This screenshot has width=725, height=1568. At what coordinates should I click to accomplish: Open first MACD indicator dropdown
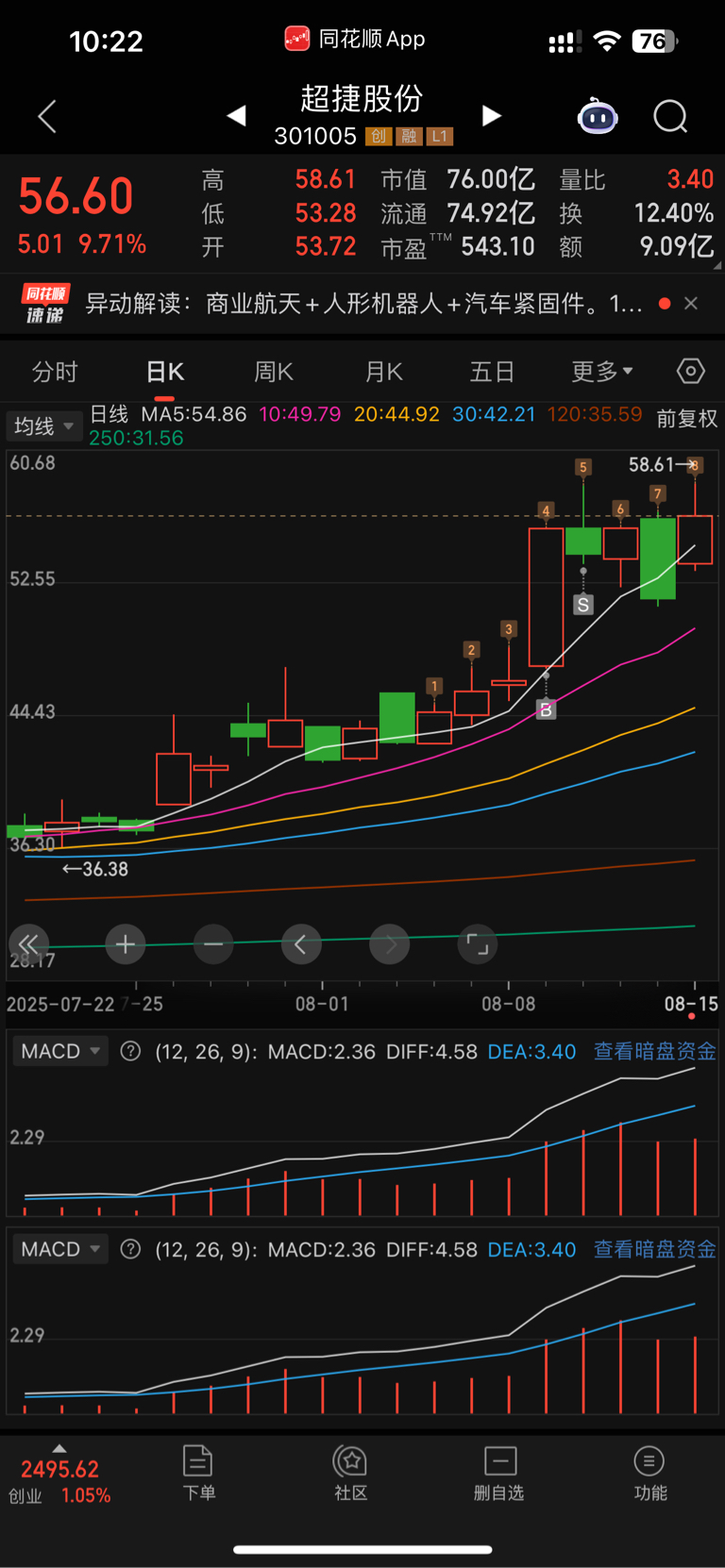(60, 1051)
